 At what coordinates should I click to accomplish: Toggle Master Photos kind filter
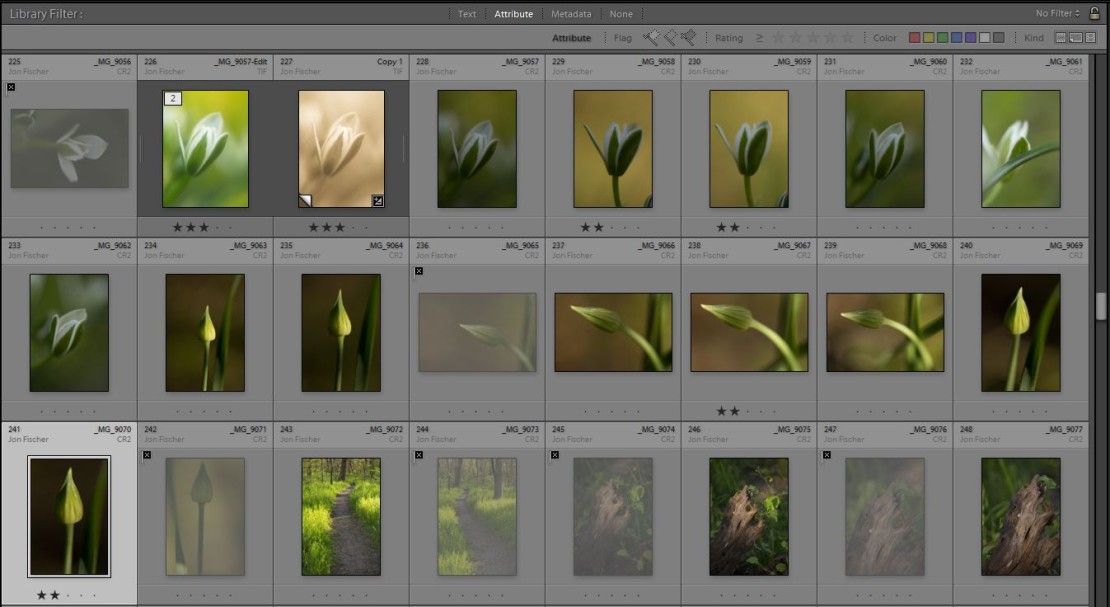(x=1061, y=38)
